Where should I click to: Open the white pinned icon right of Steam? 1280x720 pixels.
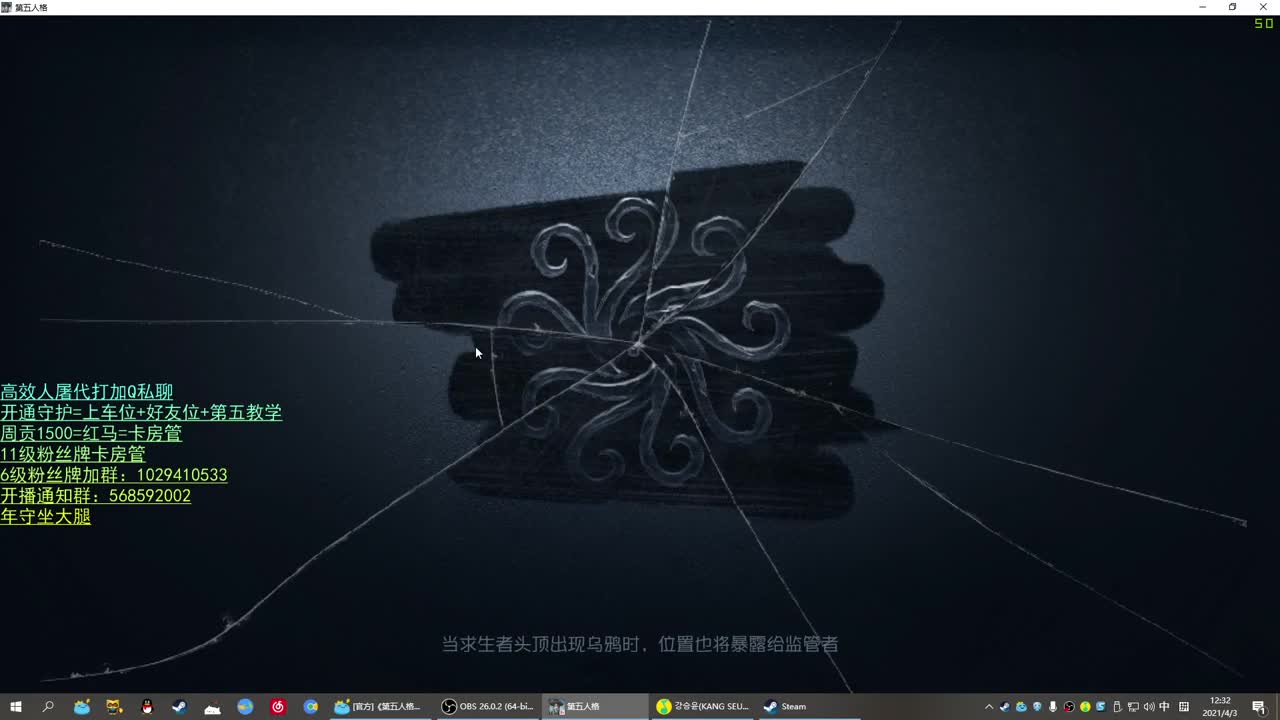[212, 707]
